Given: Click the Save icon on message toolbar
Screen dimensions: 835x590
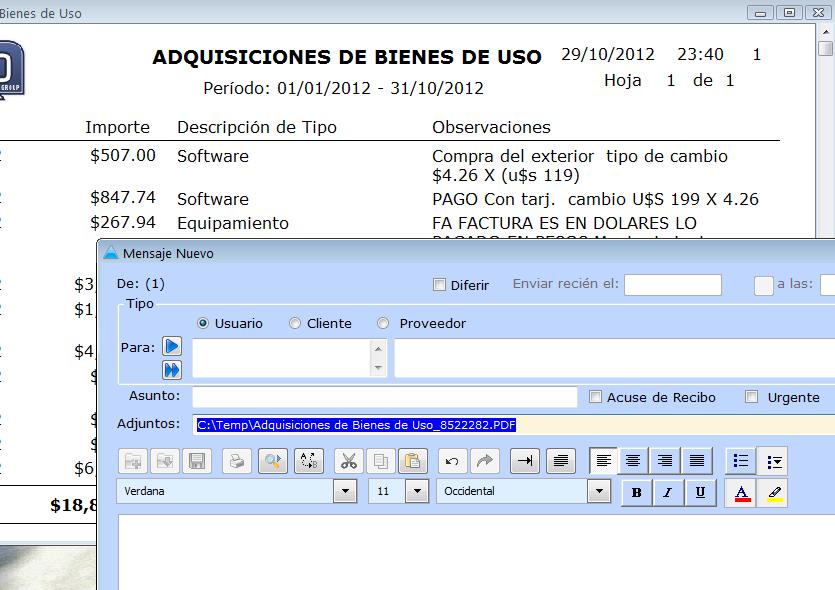Looking at the screenshot, I should (x=196, y=461).
